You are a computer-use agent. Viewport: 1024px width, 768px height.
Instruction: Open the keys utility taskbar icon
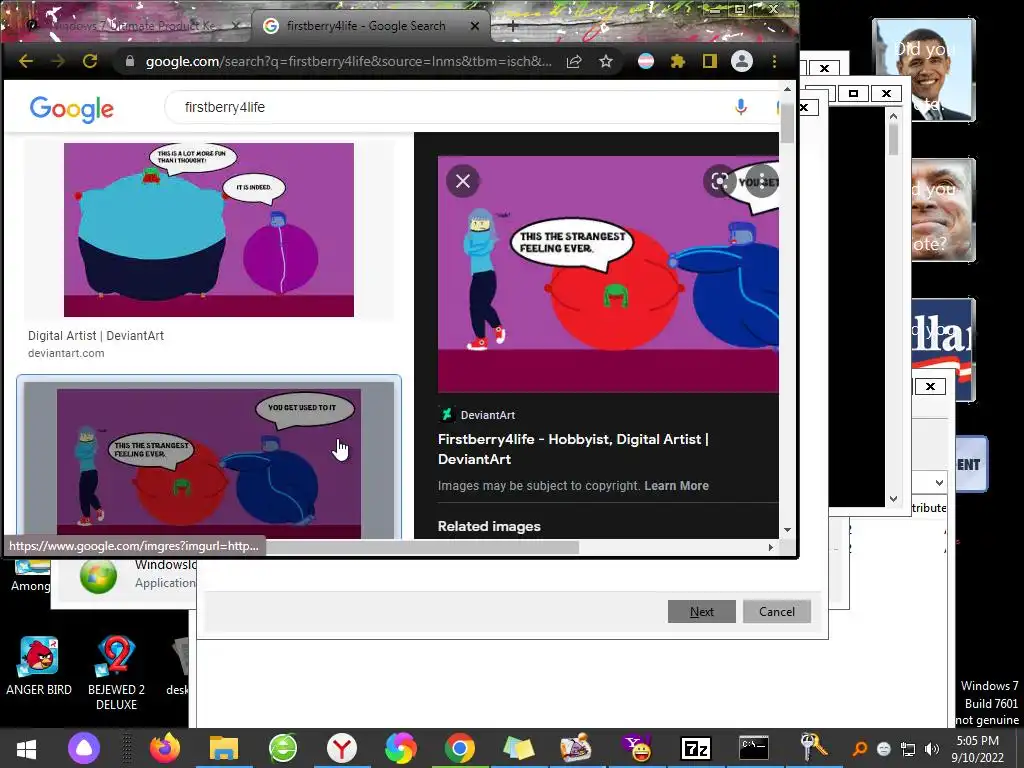pos(813,747)
